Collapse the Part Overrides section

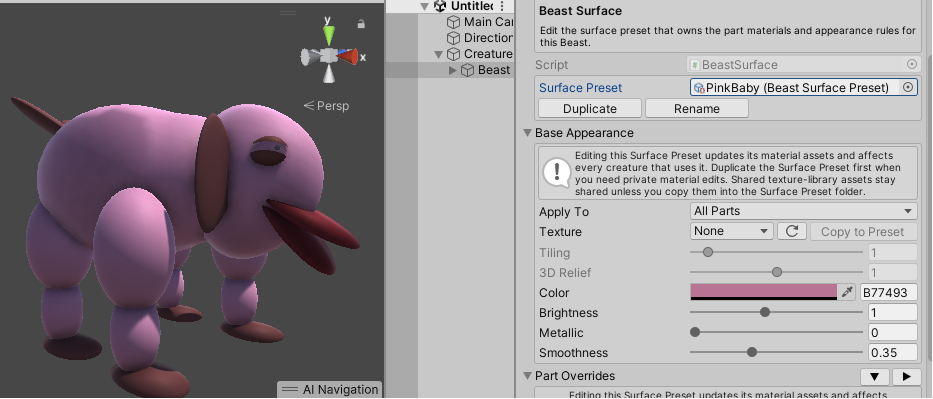(x=527, y=376)
